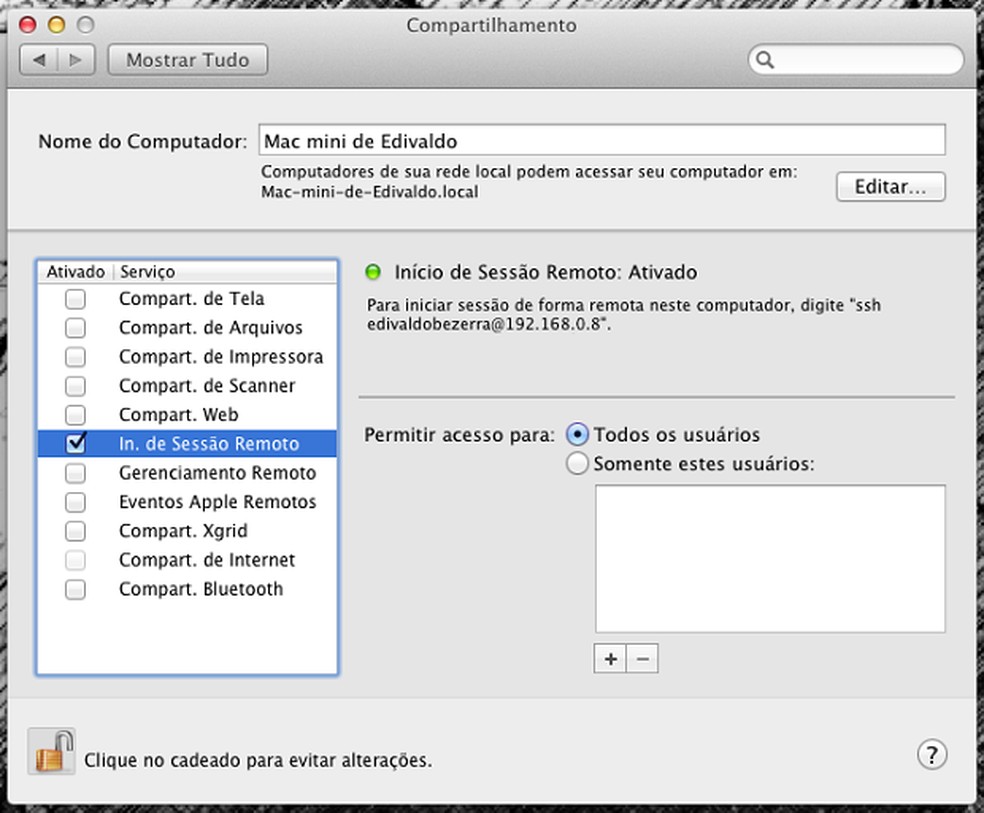Enable Compart. de Scanner checkbox
984x813 pixels.
(75, 386)
